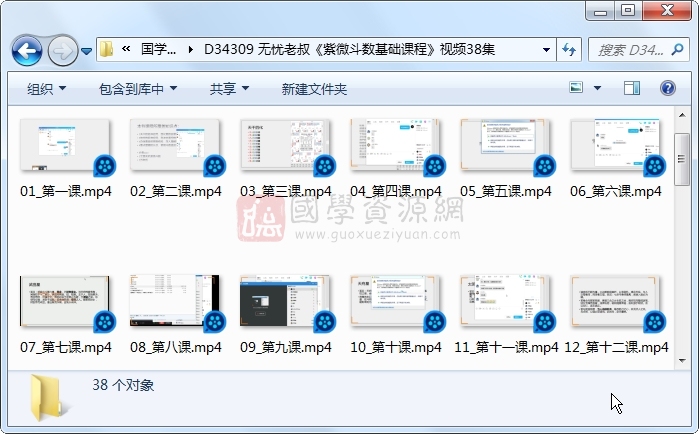Open recent locations dropdown beside Forward
The height and width of the screenshot is (434, 699).
point(86,51)
